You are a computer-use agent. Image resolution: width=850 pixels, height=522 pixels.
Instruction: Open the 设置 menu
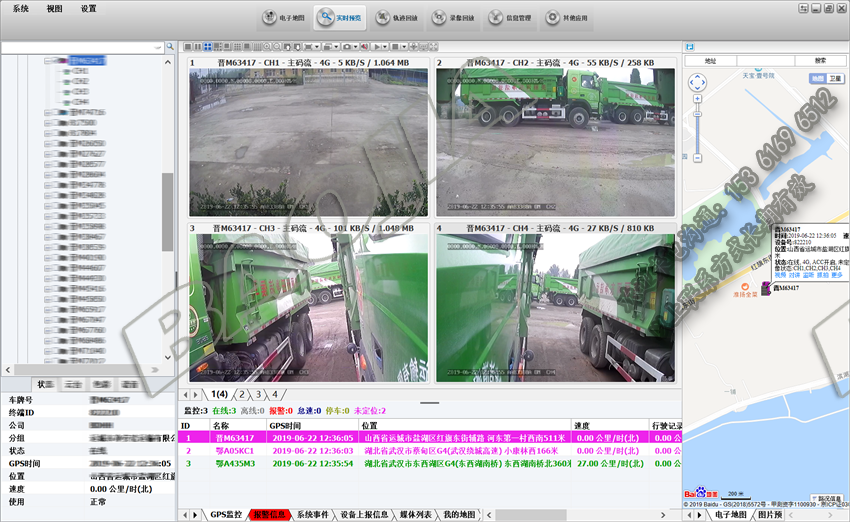tap(88, 8)
